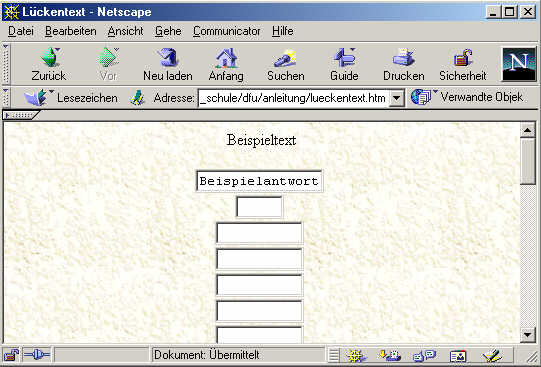Minimize the Netscape window
The height and width of the screenshot is (367, 541).
493,12
